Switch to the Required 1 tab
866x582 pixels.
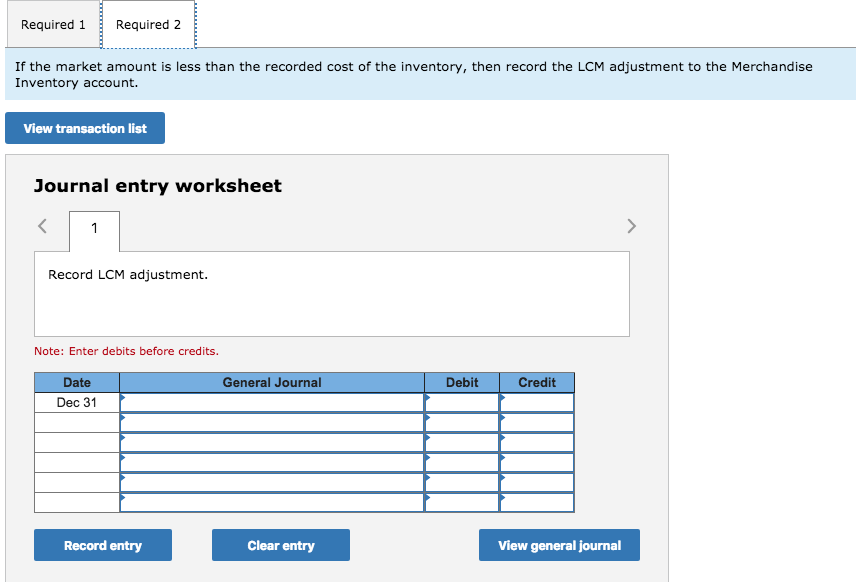pos(52,24)
